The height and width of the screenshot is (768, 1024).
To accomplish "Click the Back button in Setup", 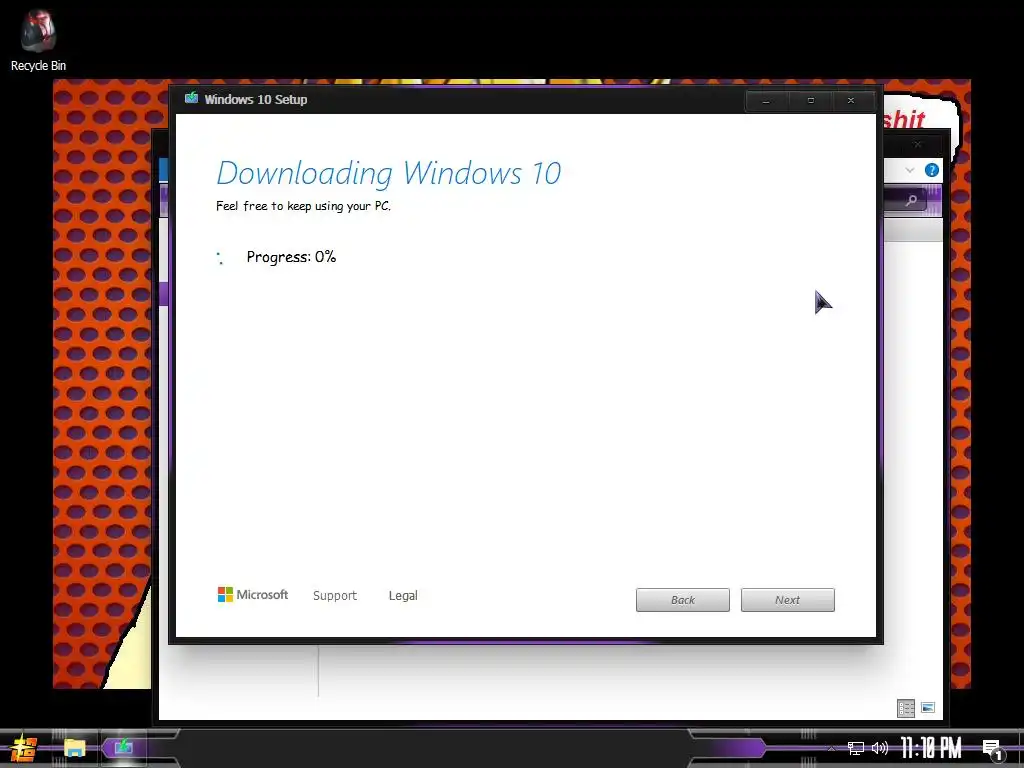I will (x=682, y=600).
